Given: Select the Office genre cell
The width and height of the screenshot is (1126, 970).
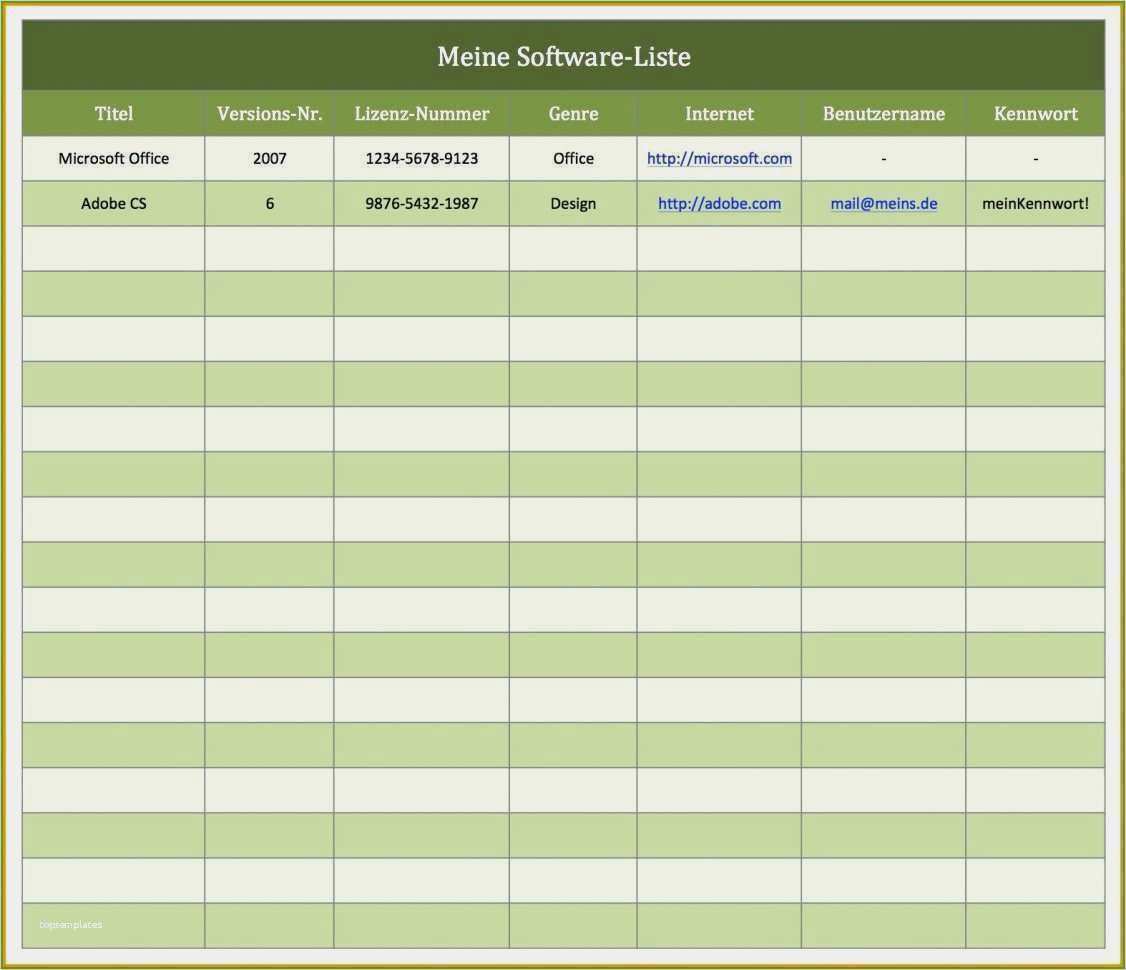Looking at the screenshot, I should point(573,159).
